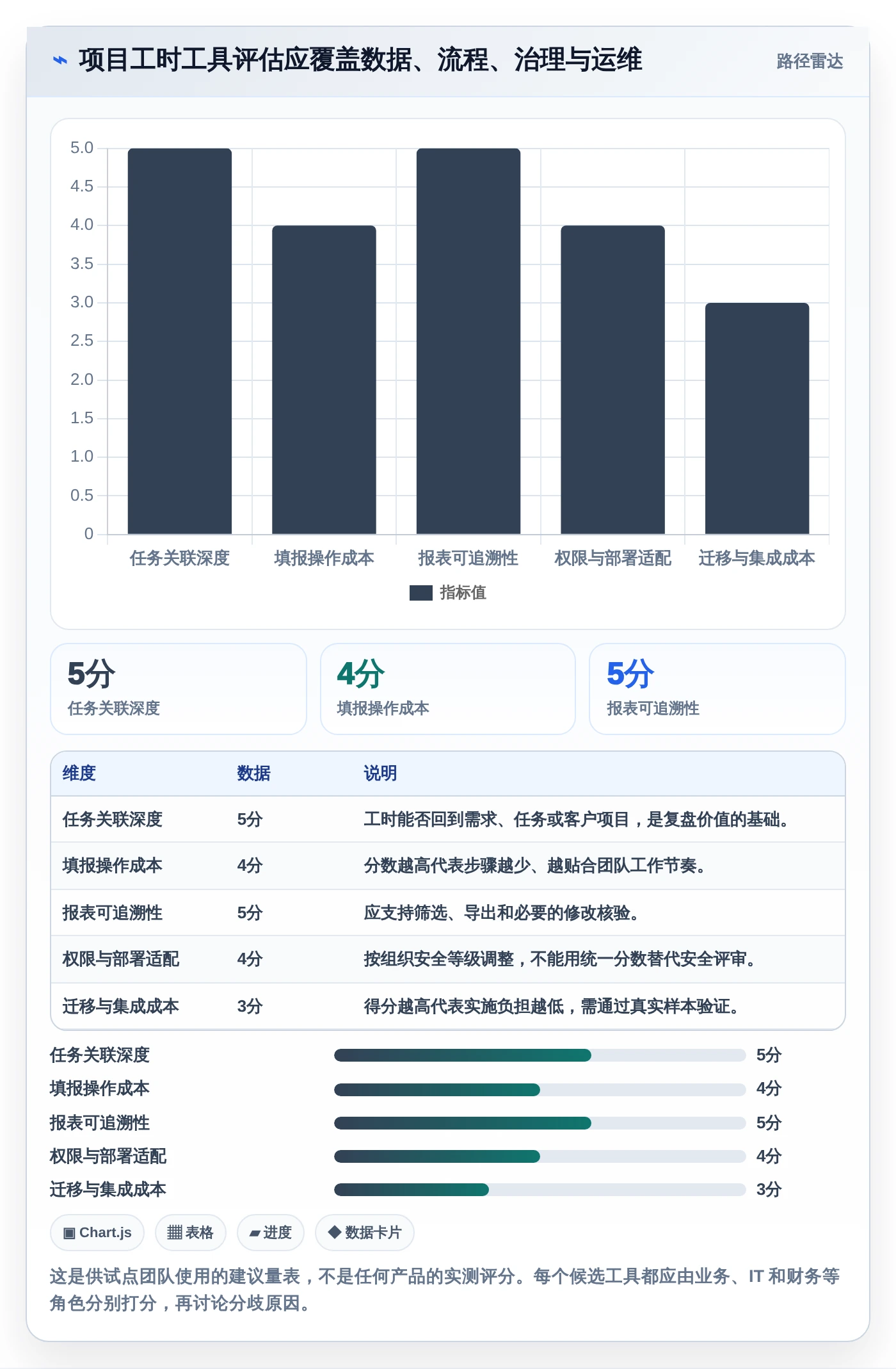Click the 数据 column header
Screen dimensions: 896x1369
253,774
